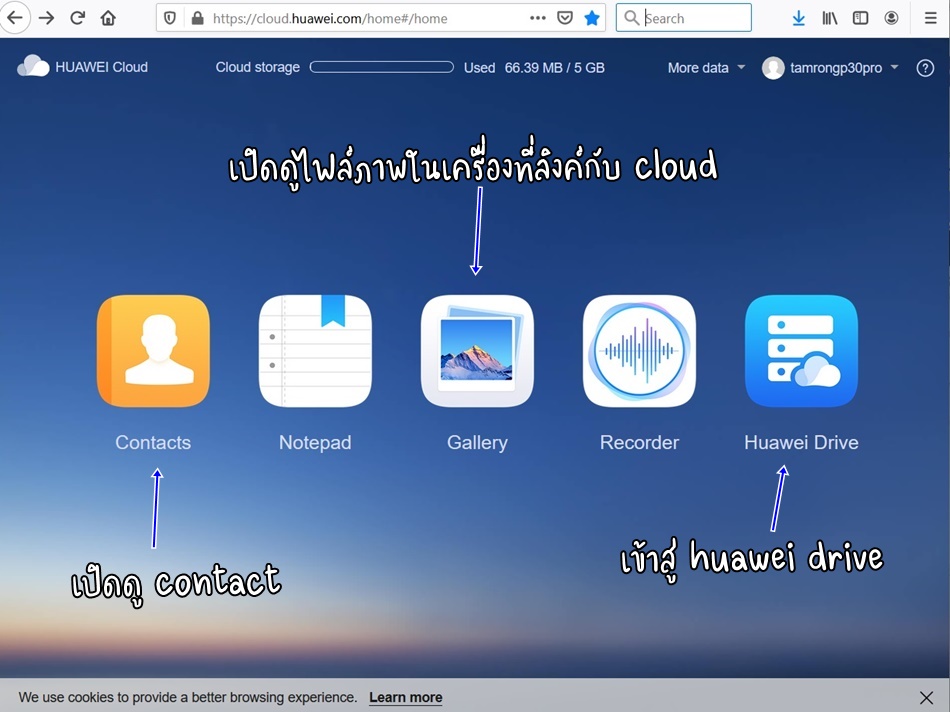Show site security padlock info
Viewport: 950px width, 712px height.
(197, 18)
